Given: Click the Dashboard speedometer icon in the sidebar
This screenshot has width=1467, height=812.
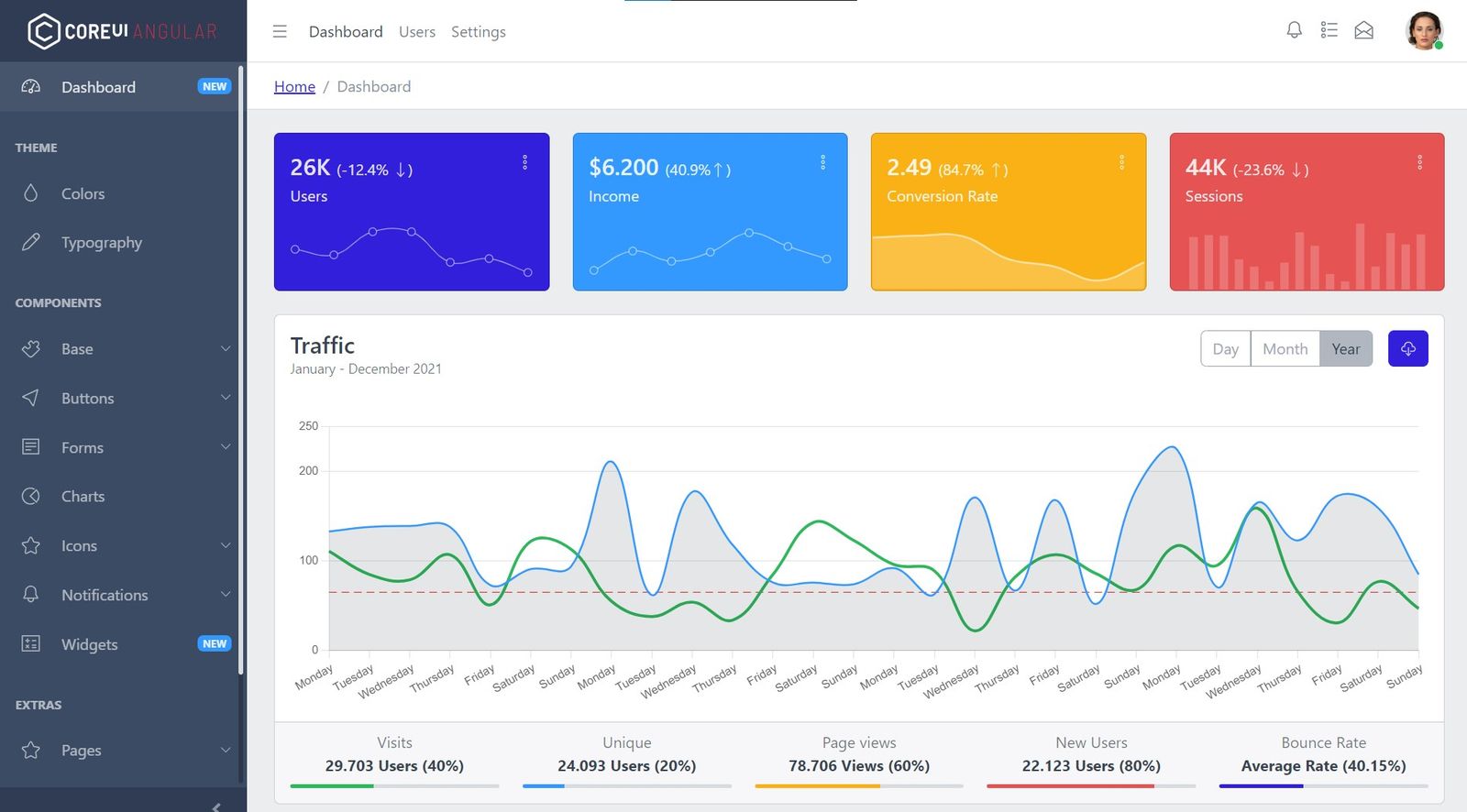Looking at the screenshot, I should click(x=30, y=87).
